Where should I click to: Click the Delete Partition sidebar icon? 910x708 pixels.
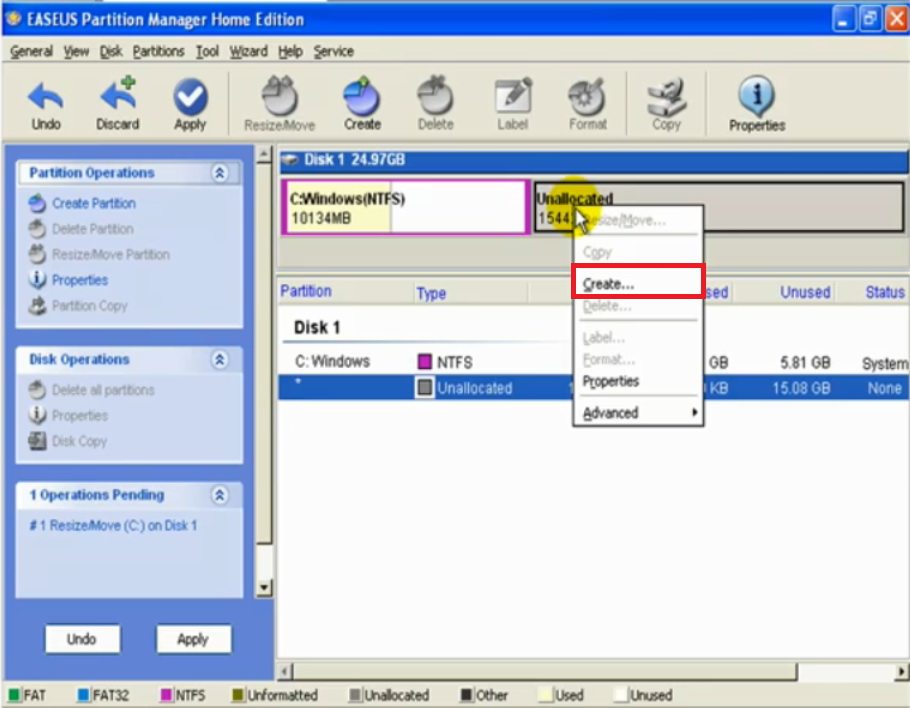[x=37, y=229]
